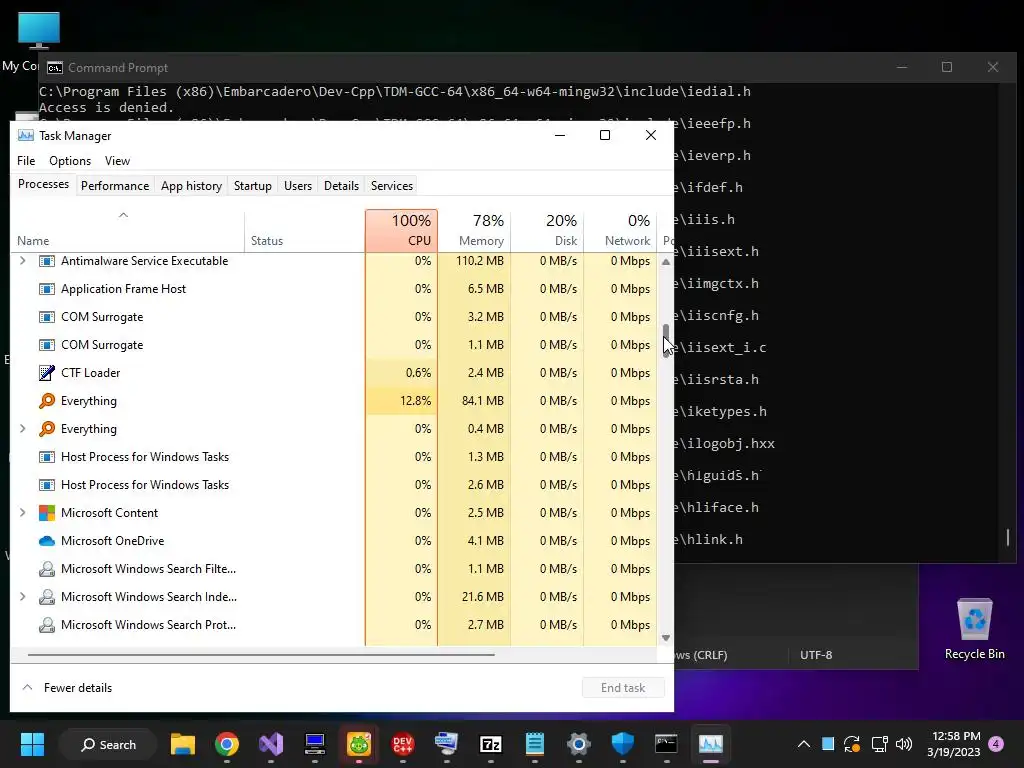Open Google Chrome from the taskbar
This screenshot has width=1024, height=768.
(227, 744)
